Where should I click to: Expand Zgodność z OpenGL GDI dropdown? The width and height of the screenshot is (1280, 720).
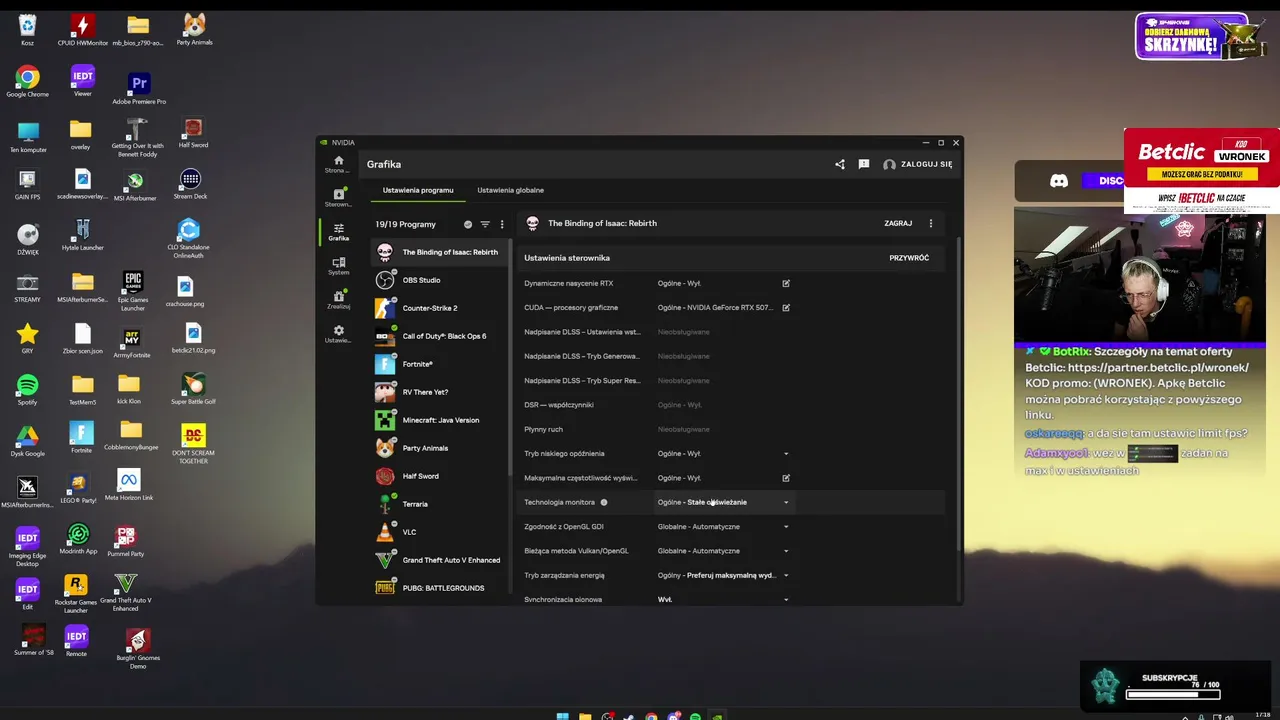click(786, 527)
